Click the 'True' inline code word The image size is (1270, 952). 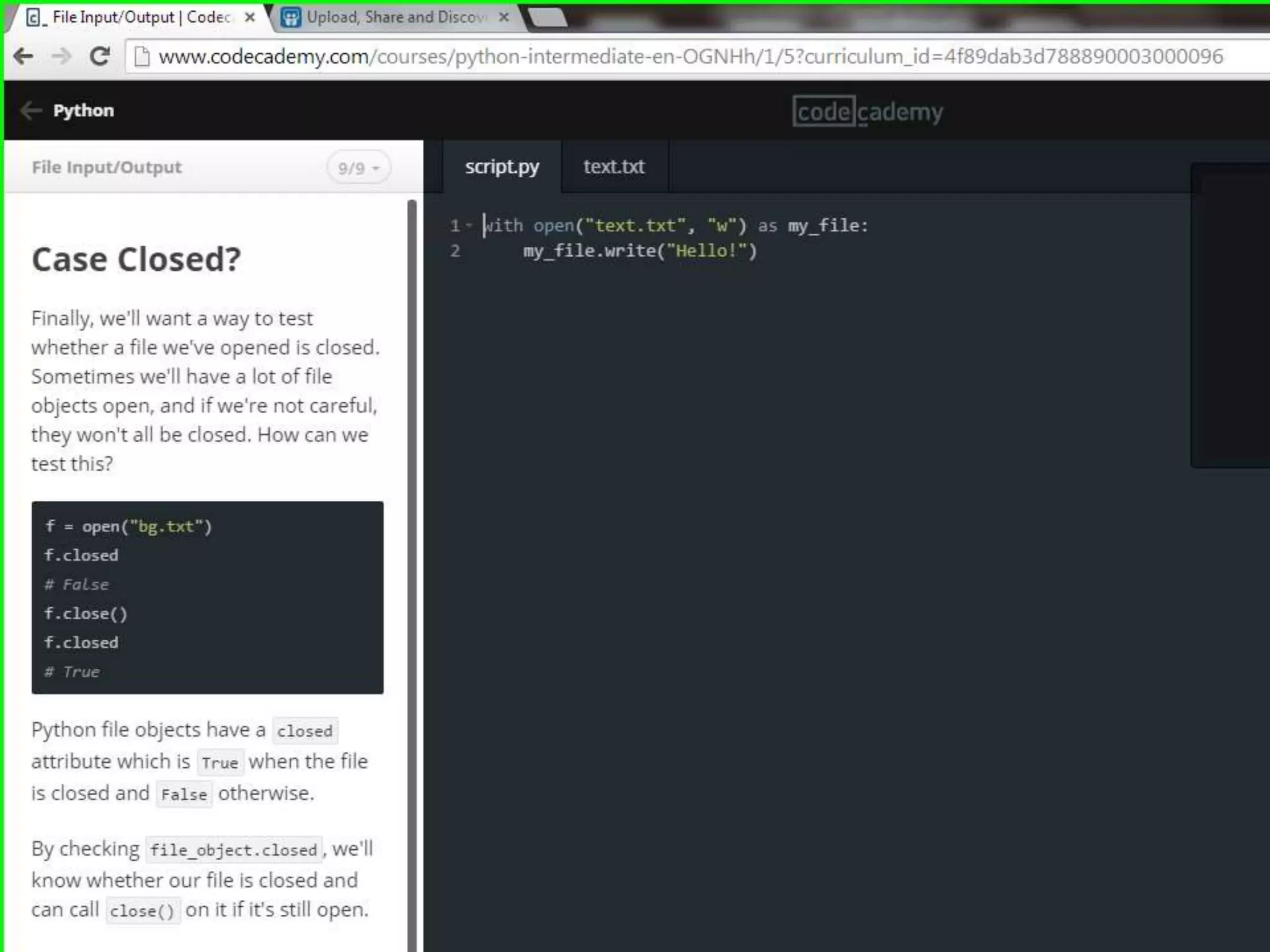220,763
